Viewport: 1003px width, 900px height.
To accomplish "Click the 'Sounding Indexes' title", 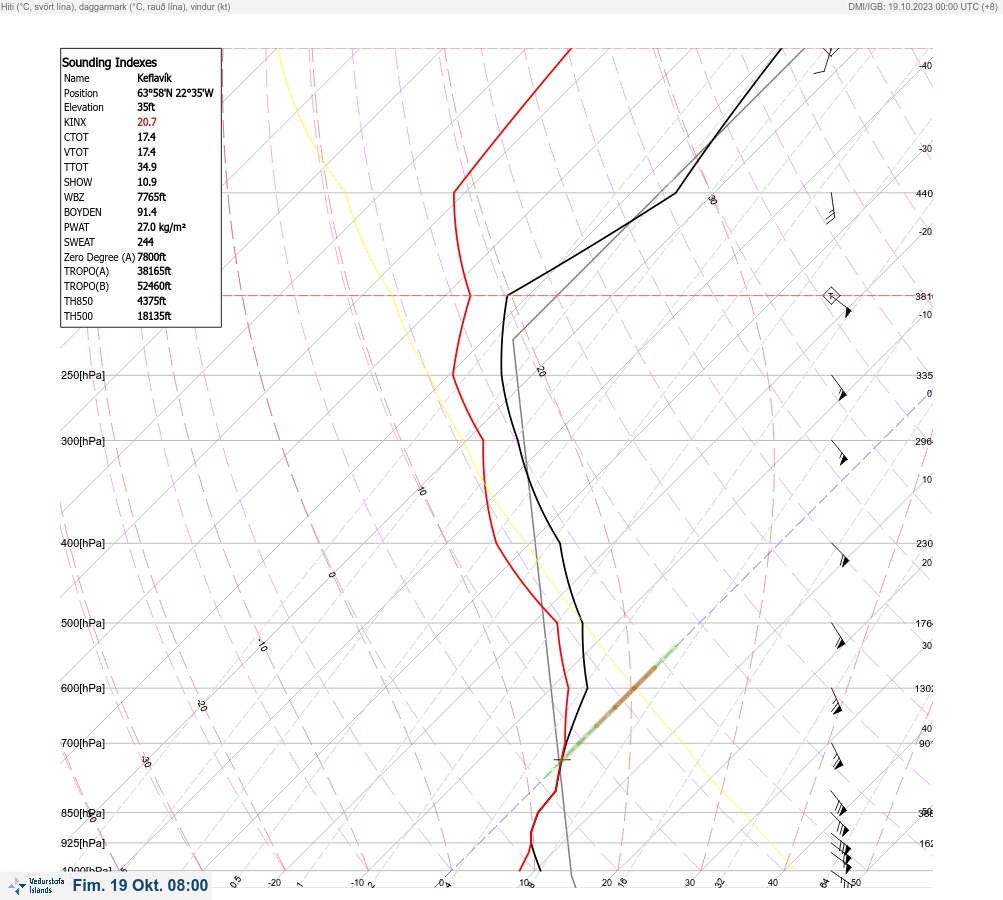I will (x=109, y=63).
